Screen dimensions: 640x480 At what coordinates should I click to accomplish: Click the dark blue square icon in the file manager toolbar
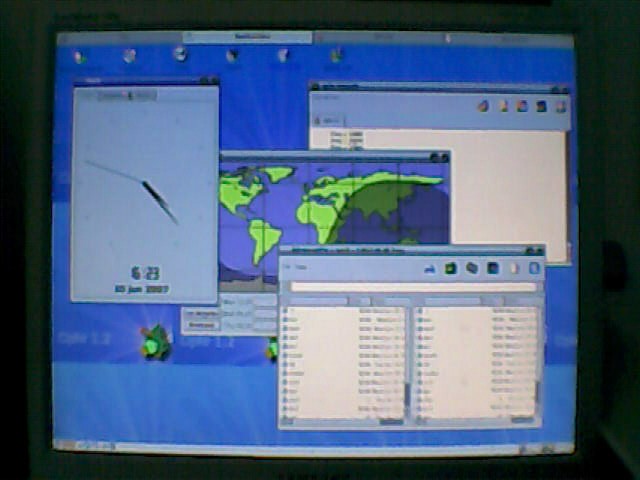[492, 268]
